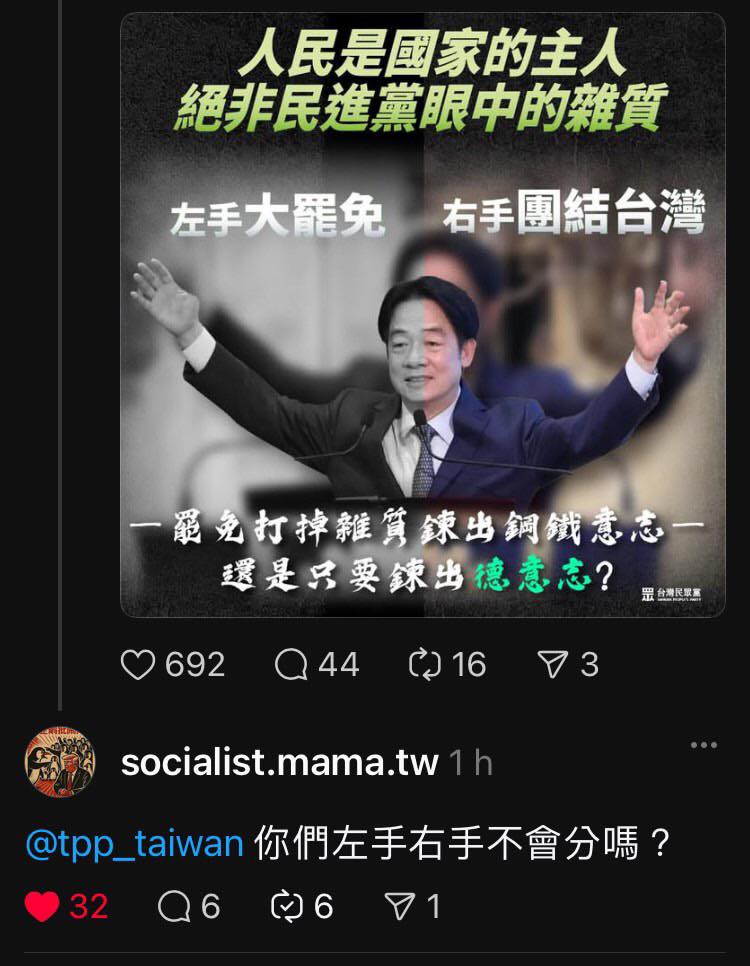Click the 1h timestamp on the reply
The height and width of the screenshot is (966, 750).
click(471, 763)
